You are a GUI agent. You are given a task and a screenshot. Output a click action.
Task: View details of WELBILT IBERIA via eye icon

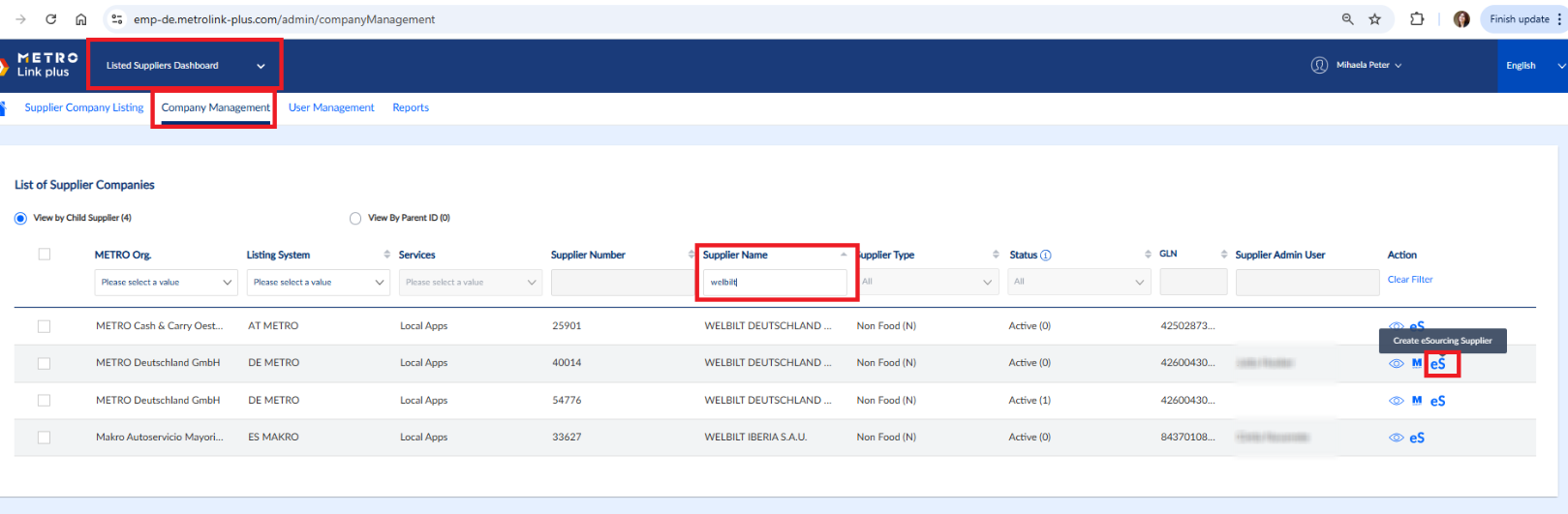point(1396,438)
